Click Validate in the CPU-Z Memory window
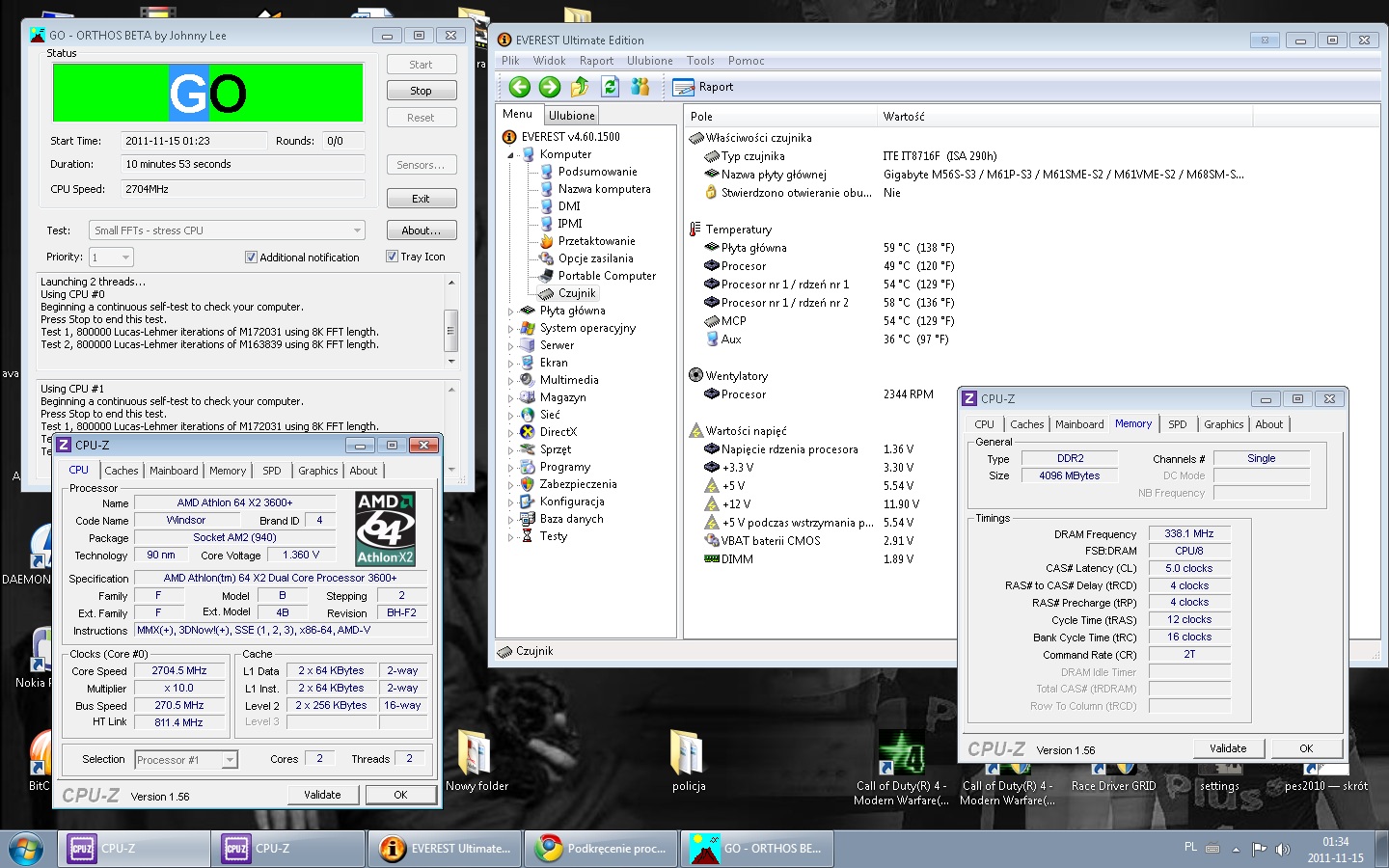Image resolution: width=1389 pixels, height=868 pixels. [x=1227, y=748]
